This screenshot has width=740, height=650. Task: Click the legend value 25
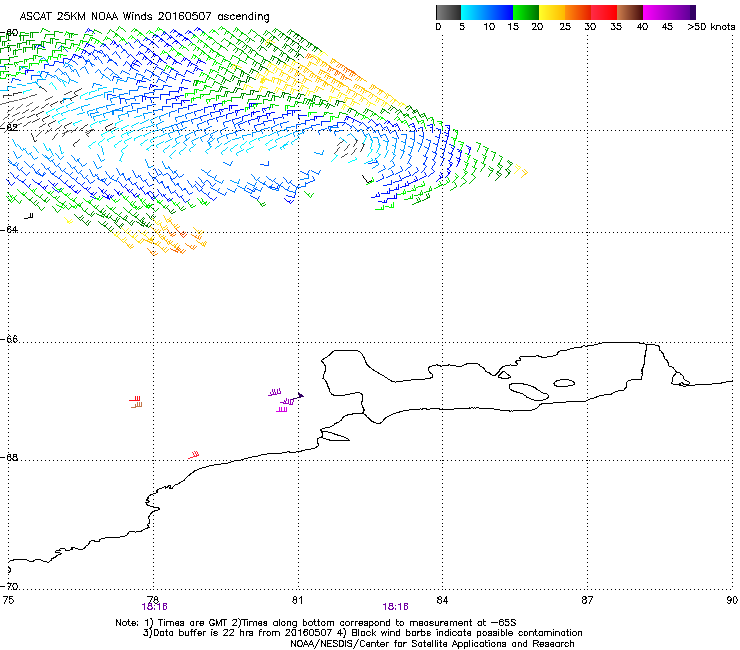pos(565,27)
